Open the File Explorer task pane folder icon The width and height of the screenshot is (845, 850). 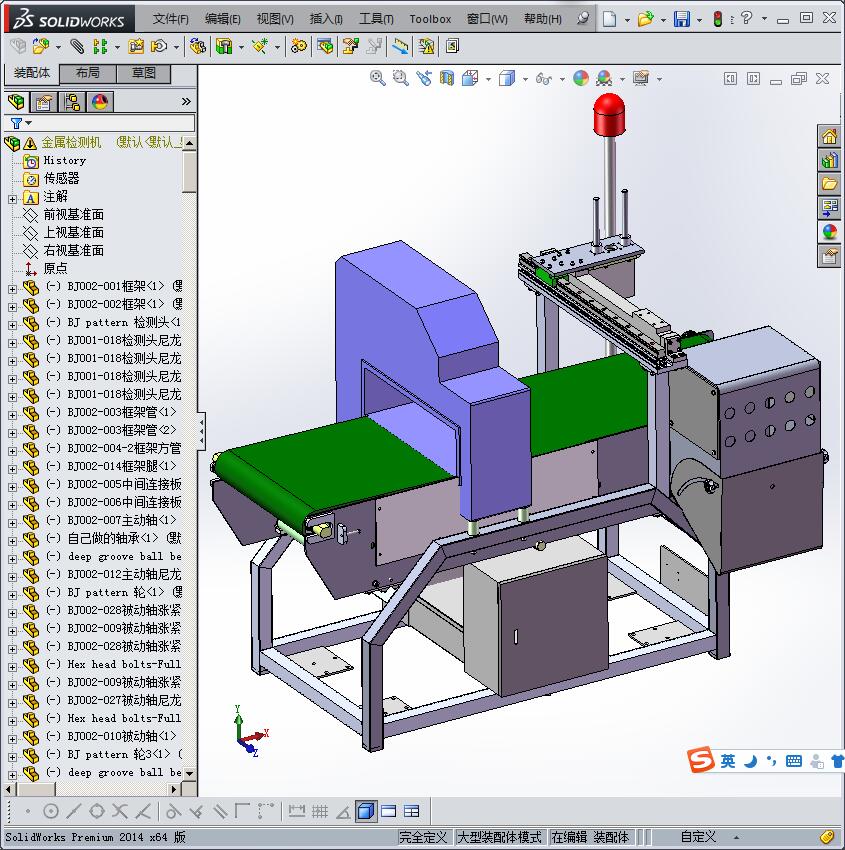[829, 184]
